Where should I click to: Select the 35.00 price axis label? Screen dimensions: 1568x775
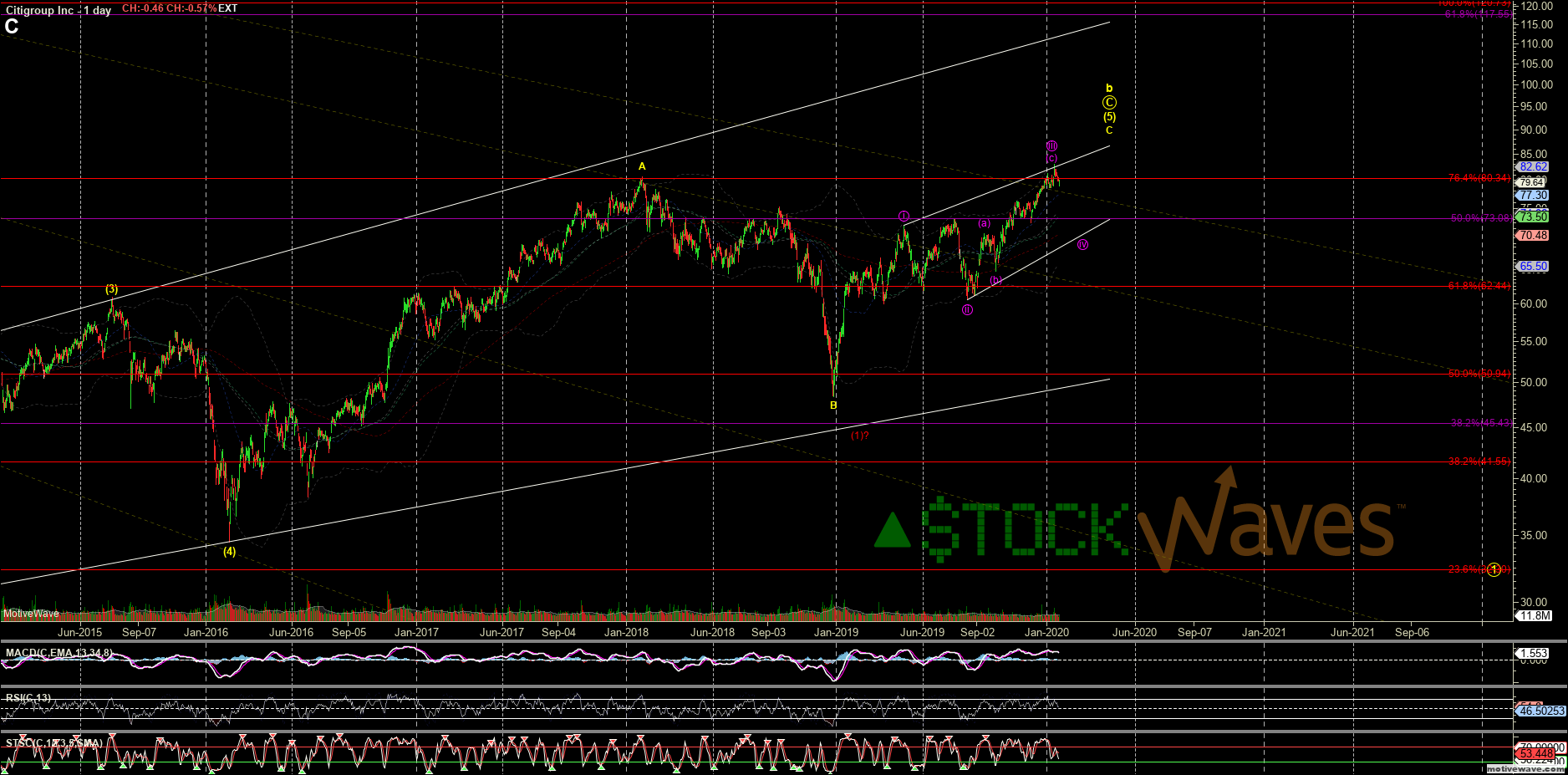[1534, 535]
